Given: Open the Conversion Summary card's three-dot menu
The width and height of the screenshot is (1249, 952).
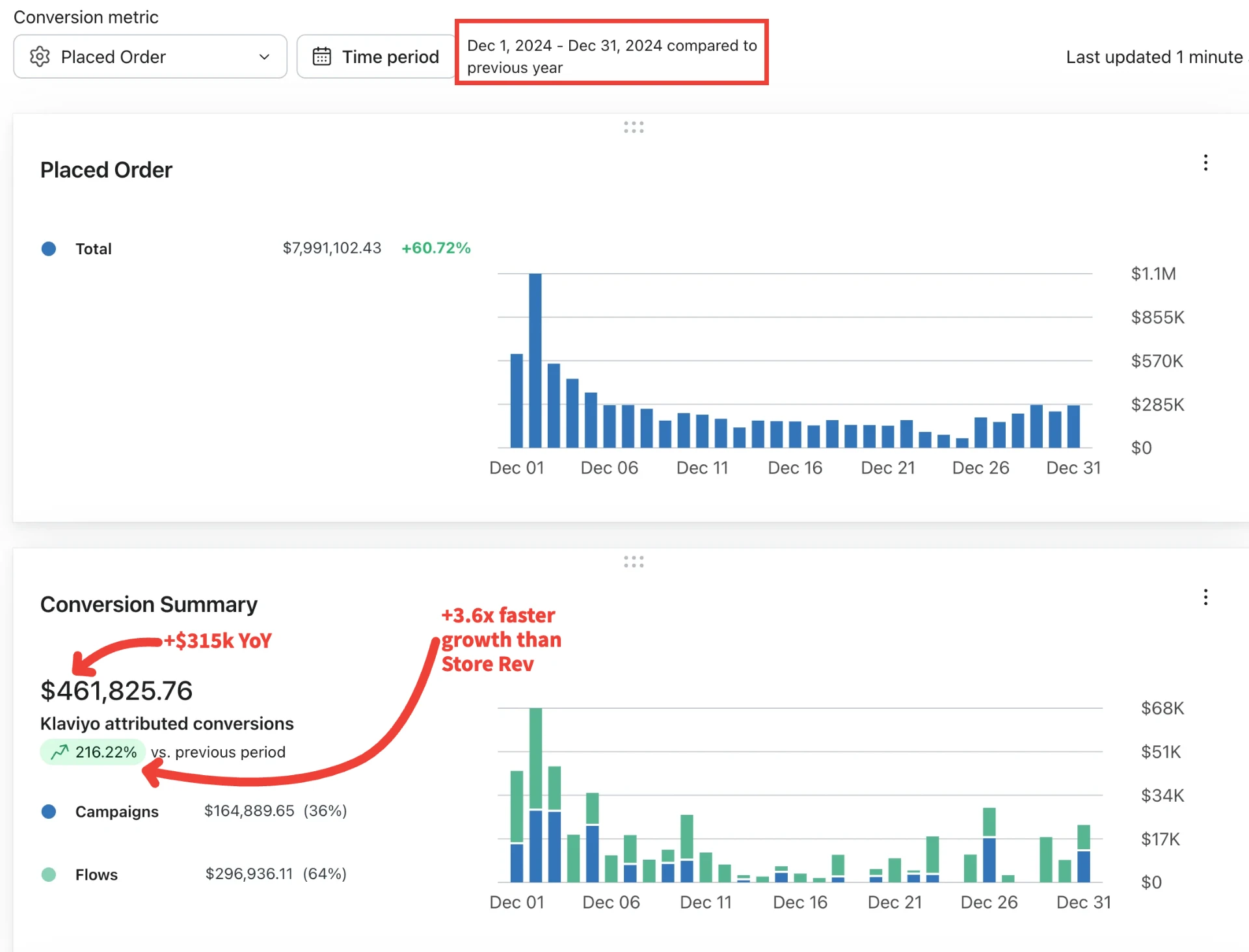Looking at the screenshot, I should pyautogui.click(x=1205, y=597).
